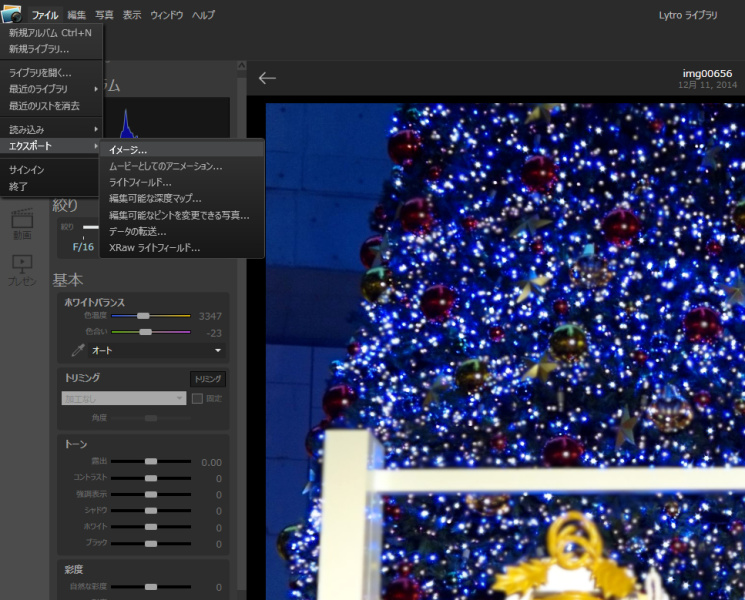Open the 加工なし trimming preset dropdown

(124, 398)
